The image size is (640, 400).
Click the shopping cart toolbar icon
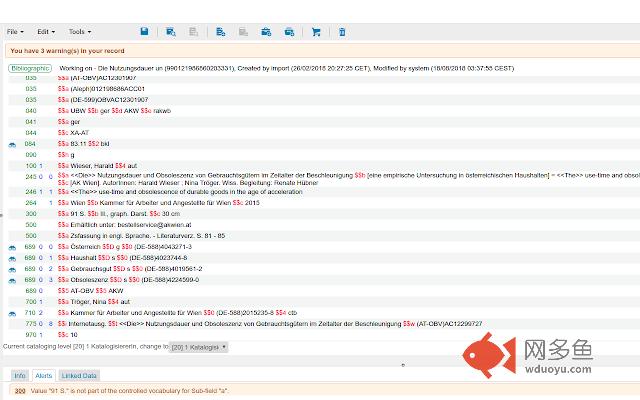316,32
